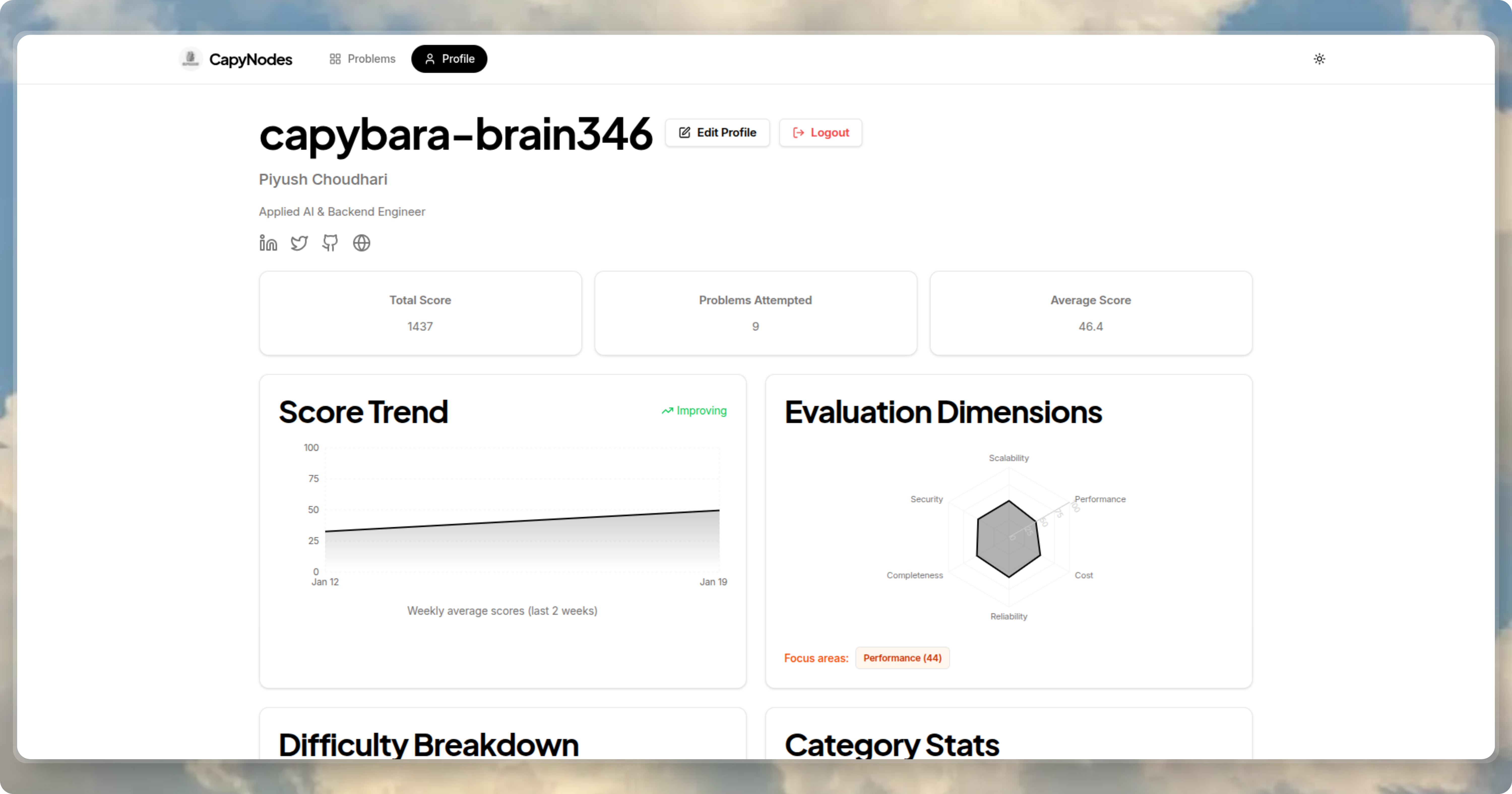Open the personal website globe icon

click(x=362, y=242)
